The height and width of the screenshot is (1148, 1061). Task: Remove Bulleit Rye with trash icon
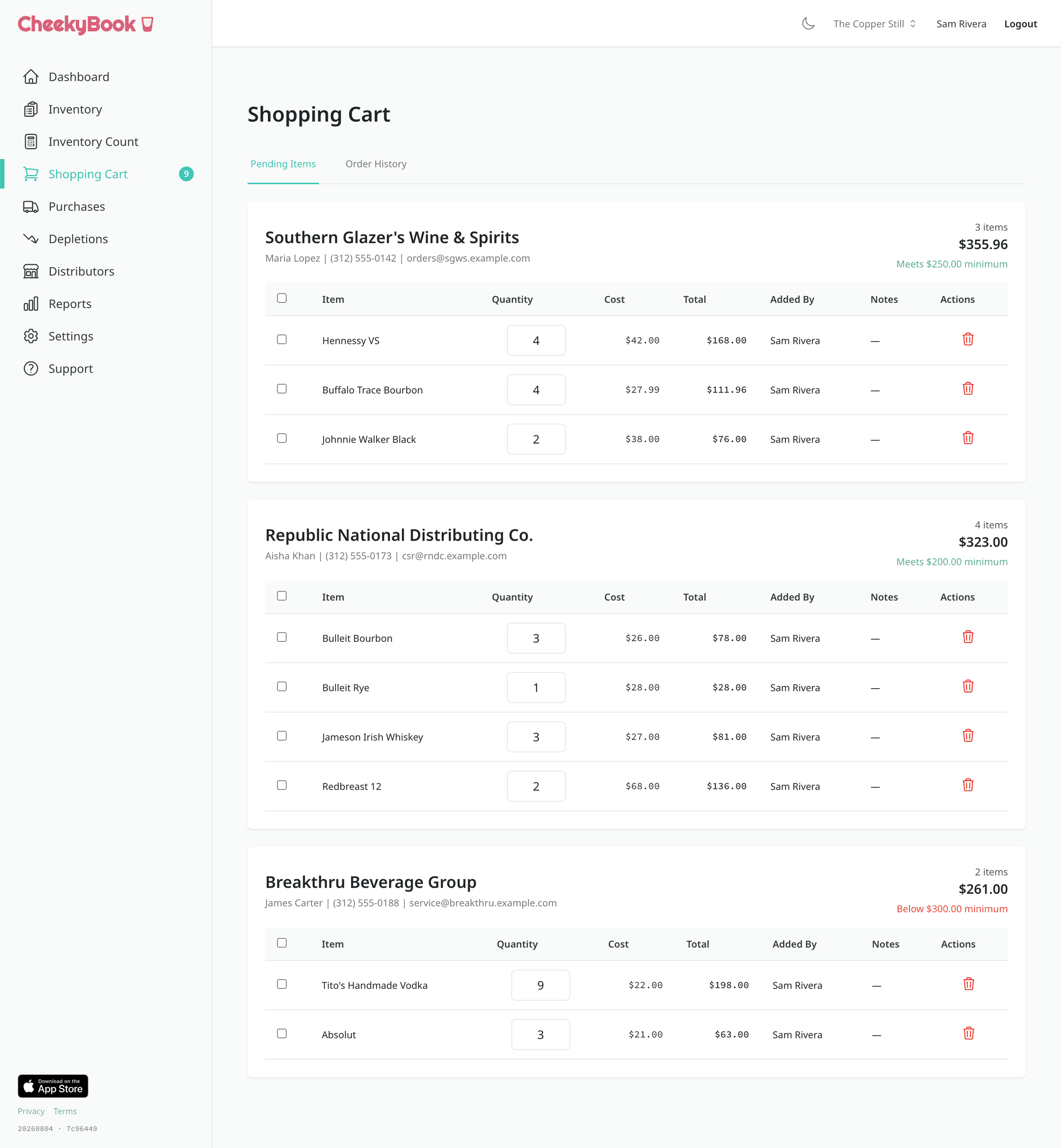pos(968,687)
